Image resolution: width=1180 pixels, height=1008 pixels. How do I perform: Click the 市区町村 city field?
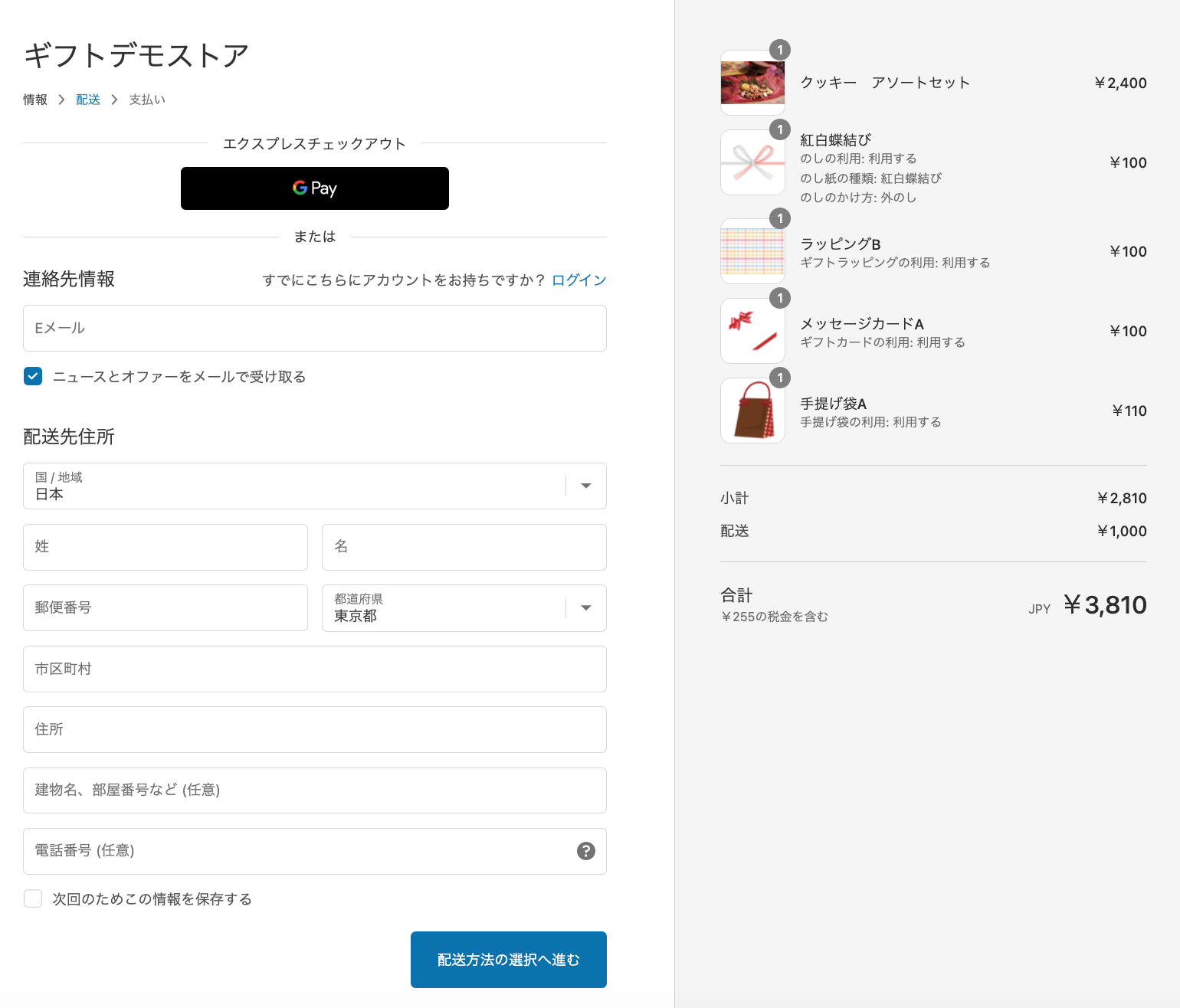[315, 669]
